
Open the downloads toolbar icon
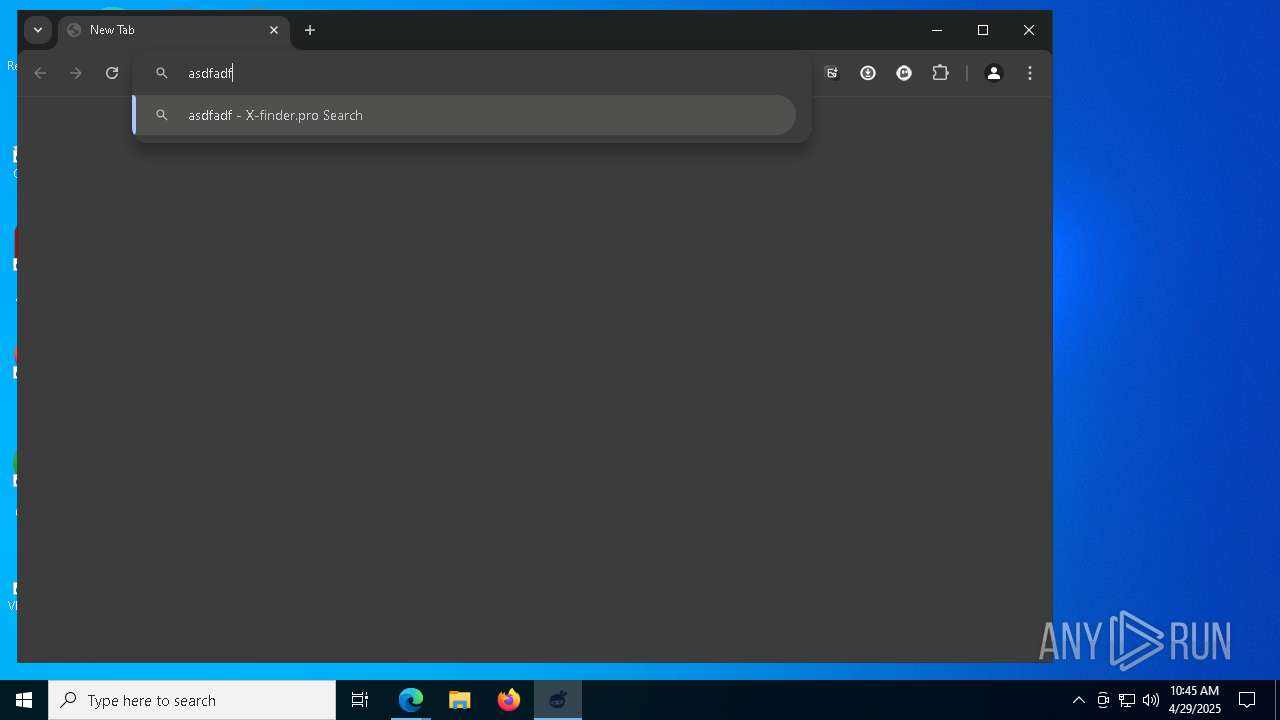868,73
